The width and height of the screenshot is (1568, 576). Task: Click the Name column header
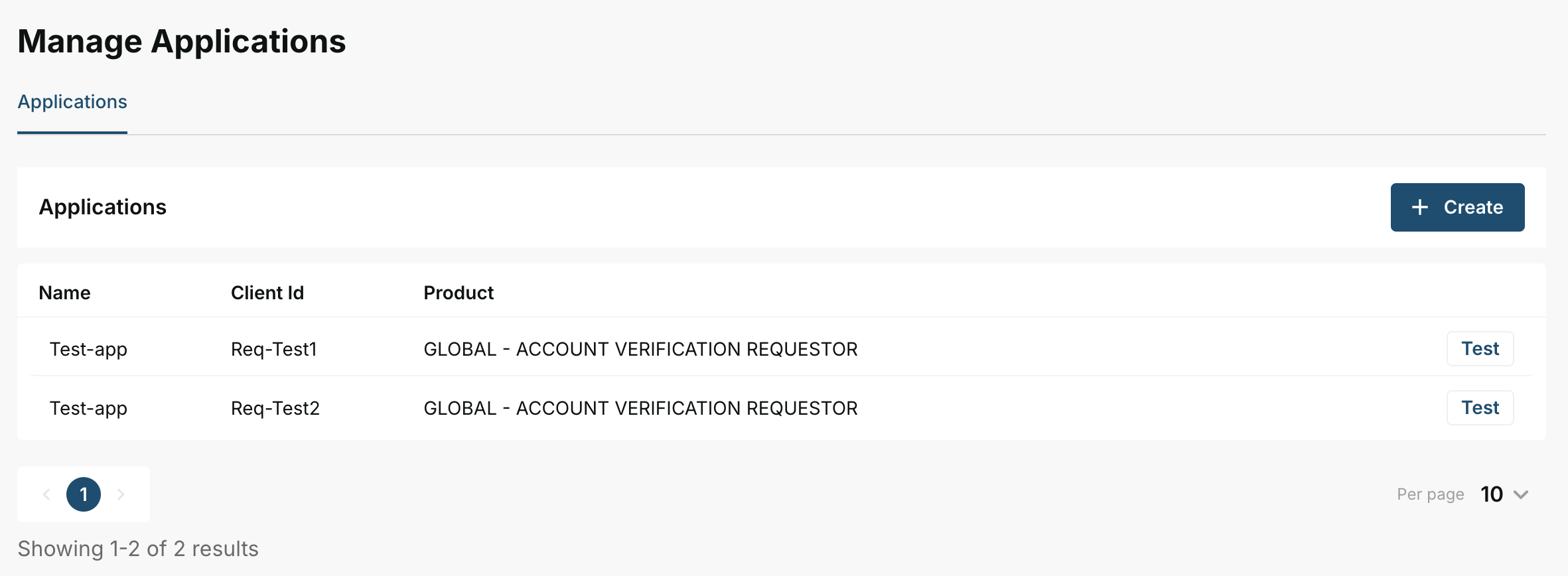64,293
